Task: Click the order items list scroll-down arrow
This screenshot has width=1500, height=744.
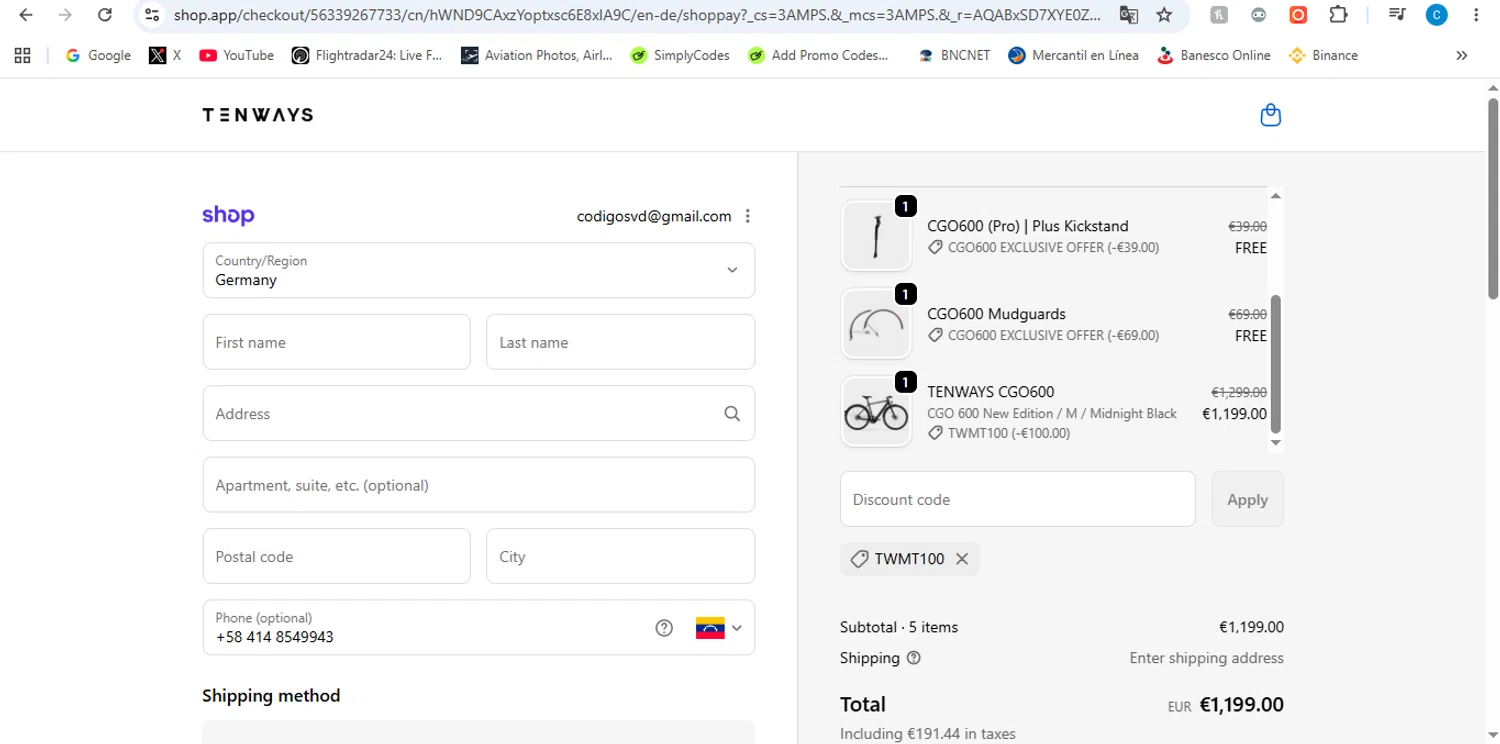Action: [1275, 443]
